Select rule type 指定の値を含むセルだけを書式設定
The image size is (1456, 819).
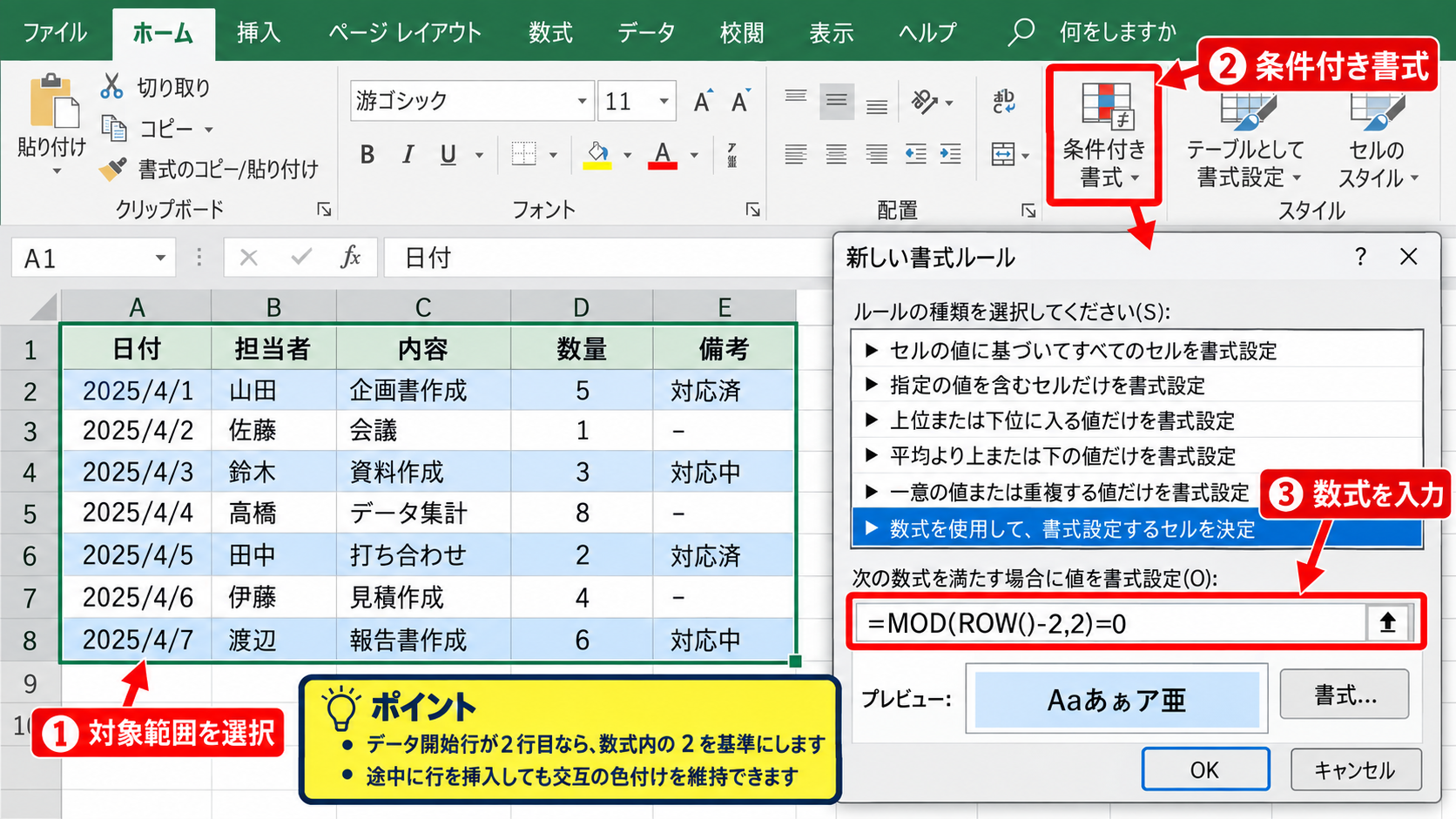pyautogui.click(x=1136, y=386)
